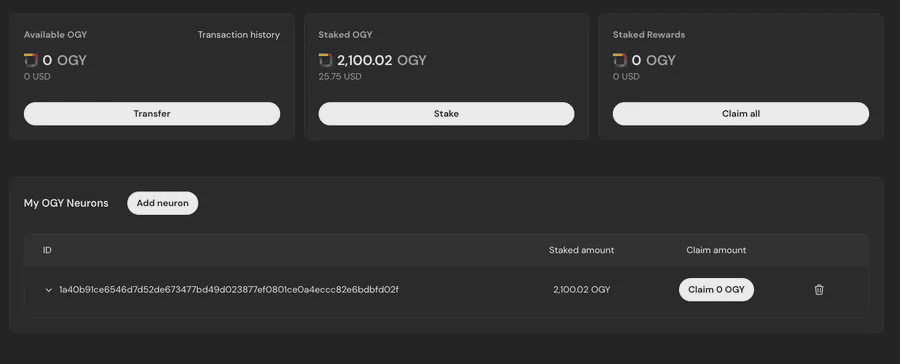Click the My OGY Neurons heading
The height and width of the screenshot is (364, 900).
tap(66, 203)
